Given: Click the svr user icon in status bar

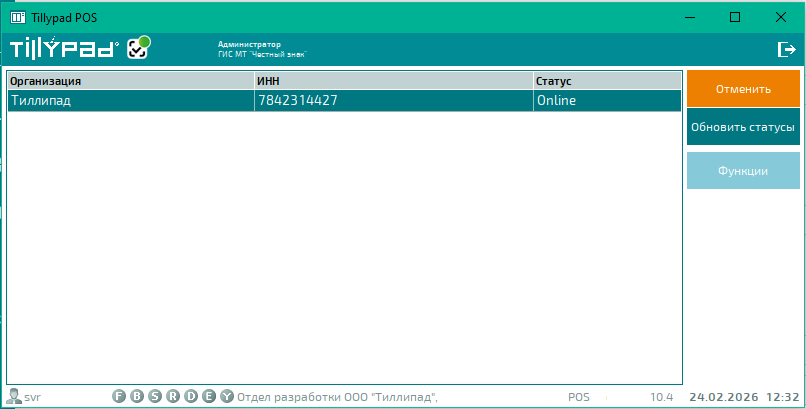Looking at the screenshot, I should (14, 397).
